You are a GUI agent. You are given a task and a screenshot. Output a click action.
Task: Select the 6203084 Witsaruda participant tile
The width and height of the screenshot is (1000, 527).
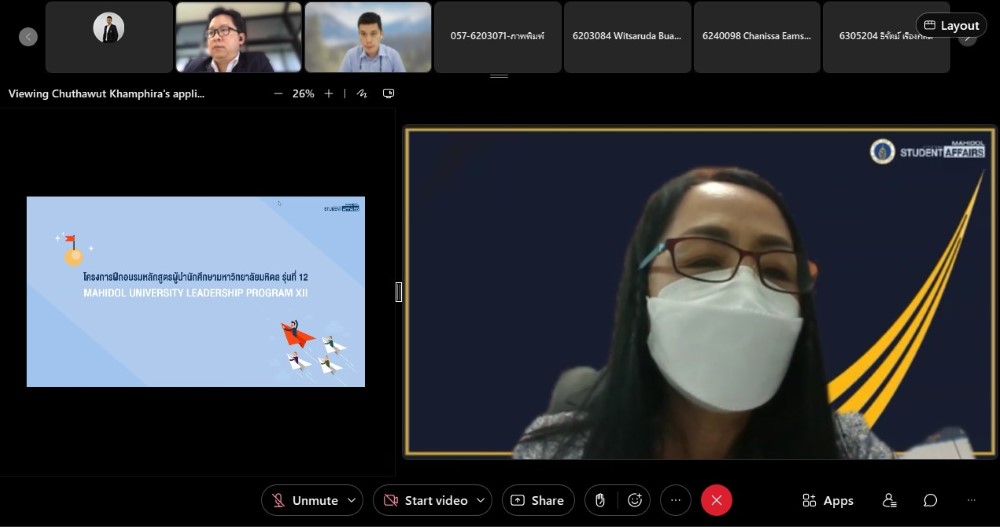tap(627, 36)
